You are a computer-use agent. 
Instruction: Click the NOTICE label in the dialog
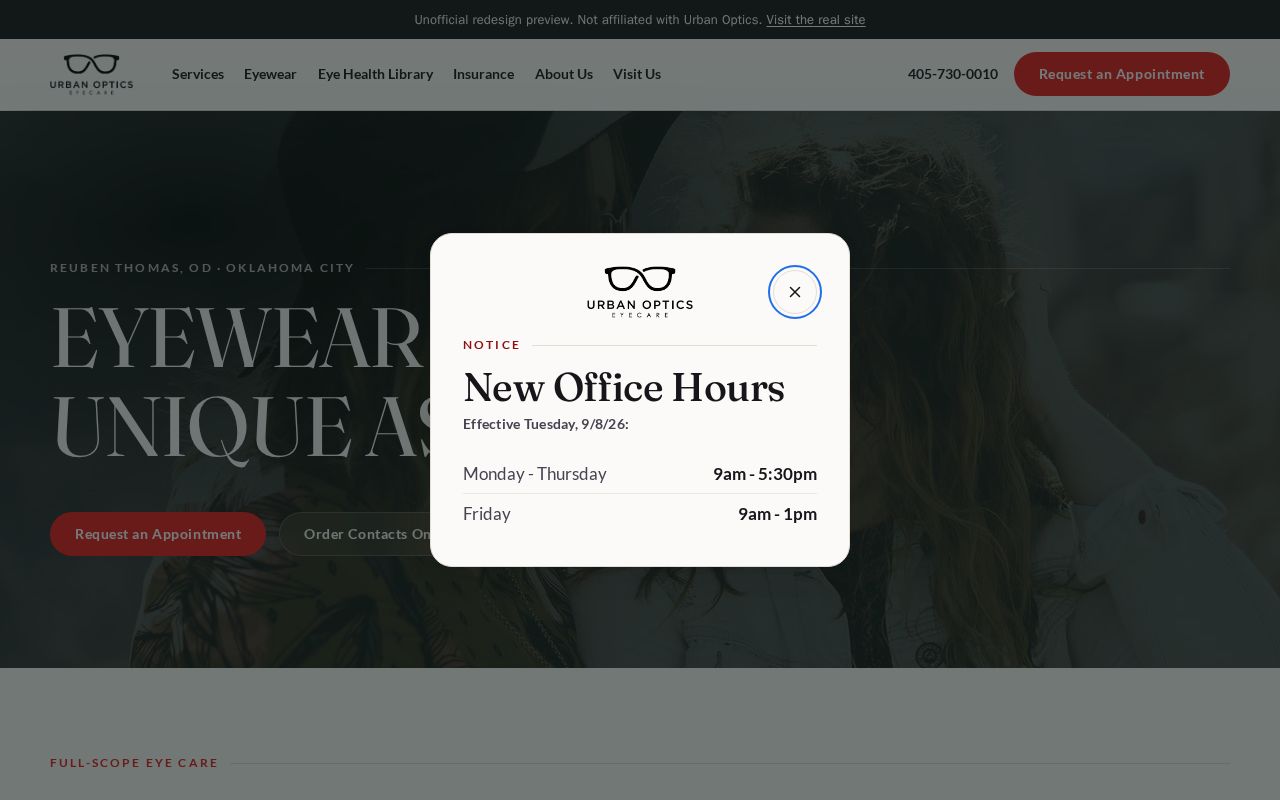(x=492, y=345)
